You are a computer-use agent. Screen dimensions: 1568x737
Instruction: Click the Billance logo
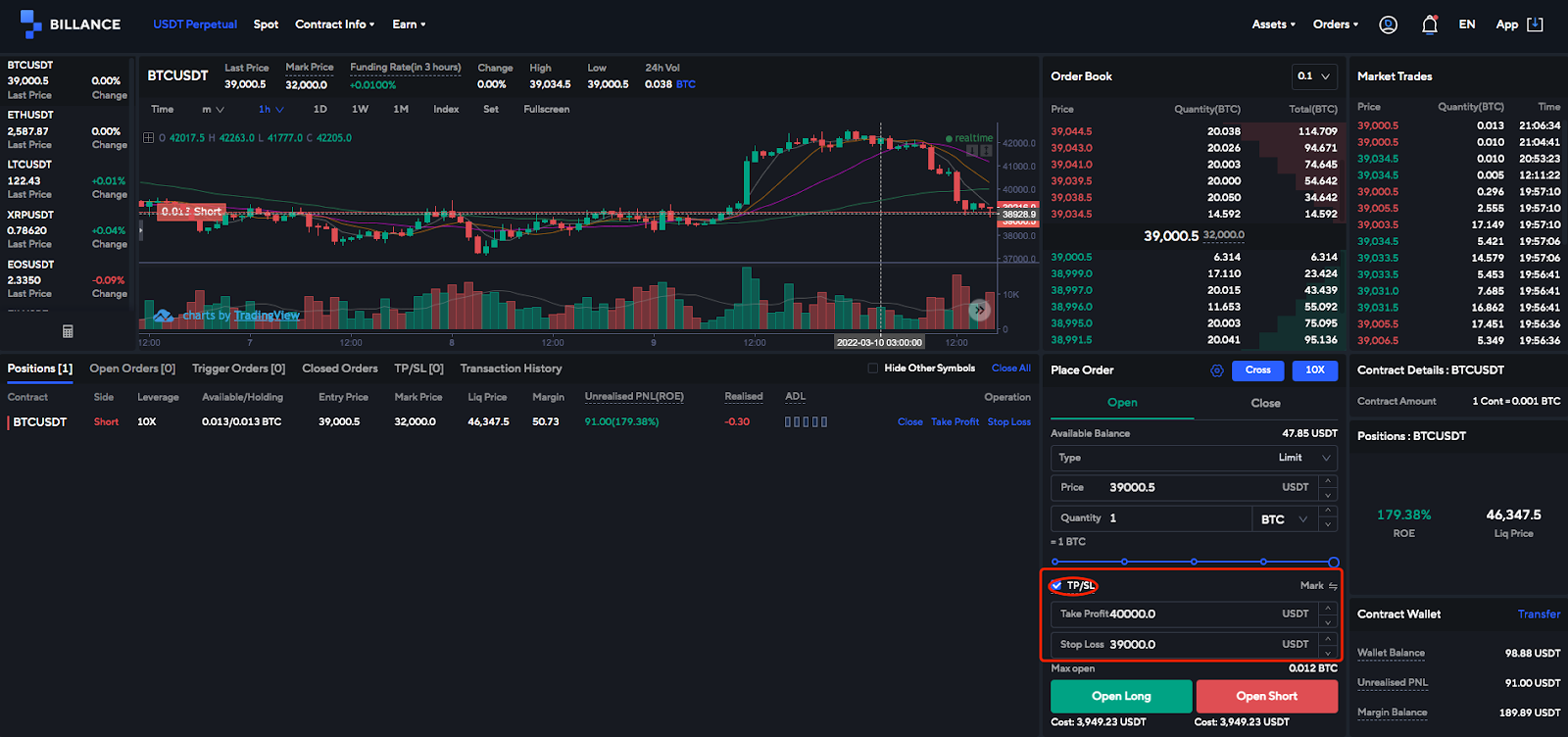71,25
